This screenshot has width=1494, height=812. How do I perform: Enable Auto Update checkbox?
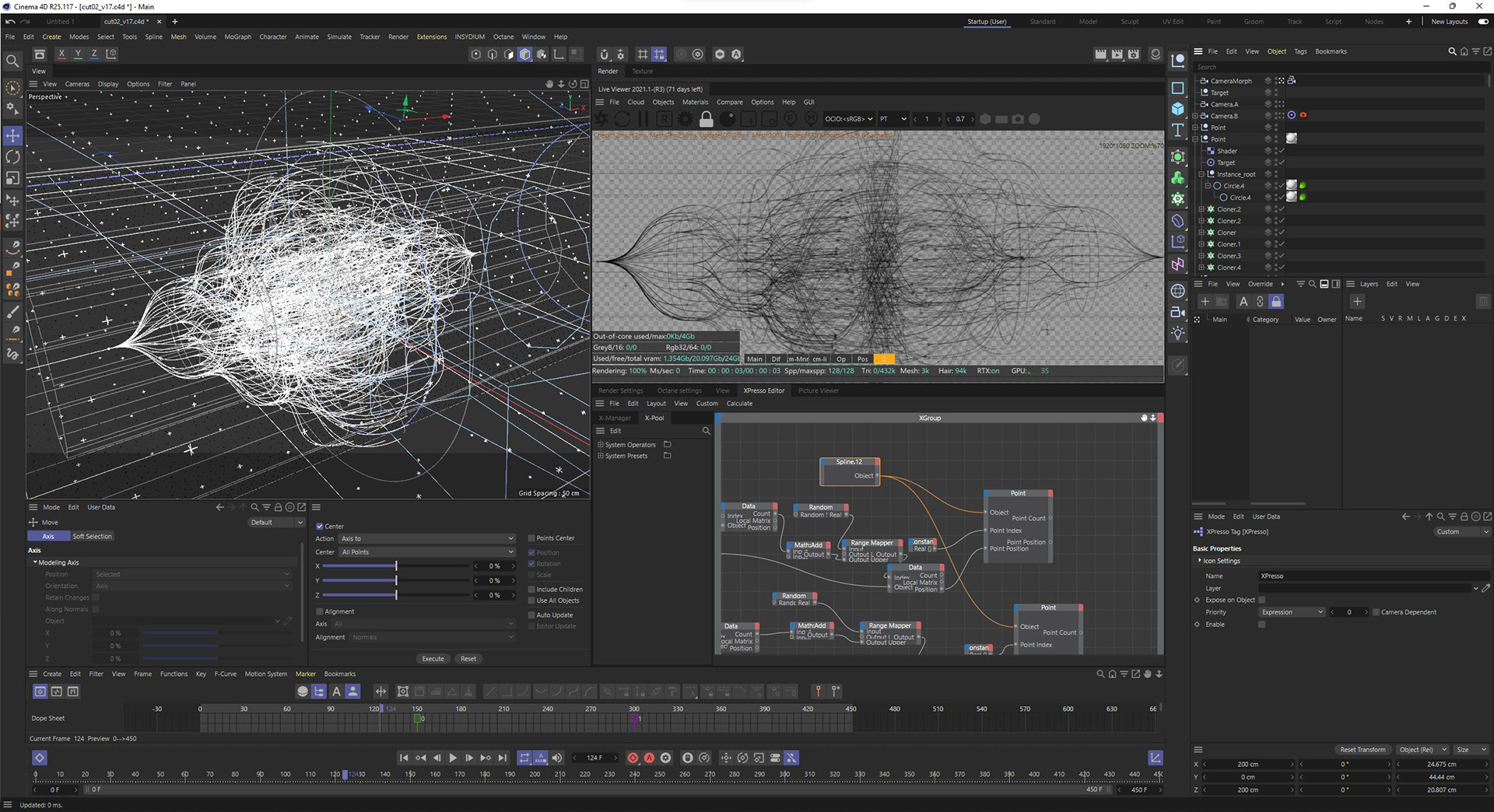click(531, 615)
